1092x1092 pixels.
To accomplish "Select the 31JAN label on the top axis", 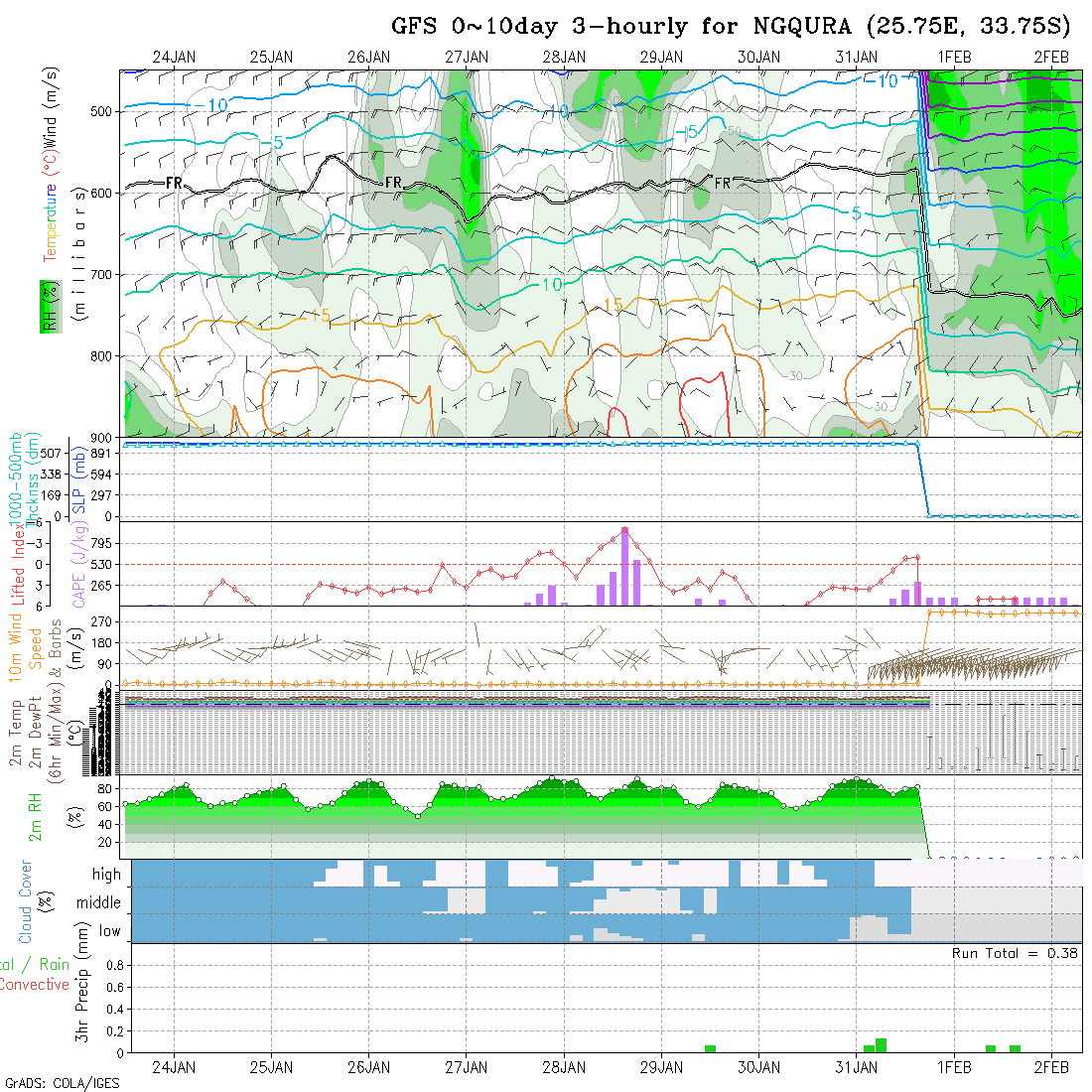I will point(857,58).
